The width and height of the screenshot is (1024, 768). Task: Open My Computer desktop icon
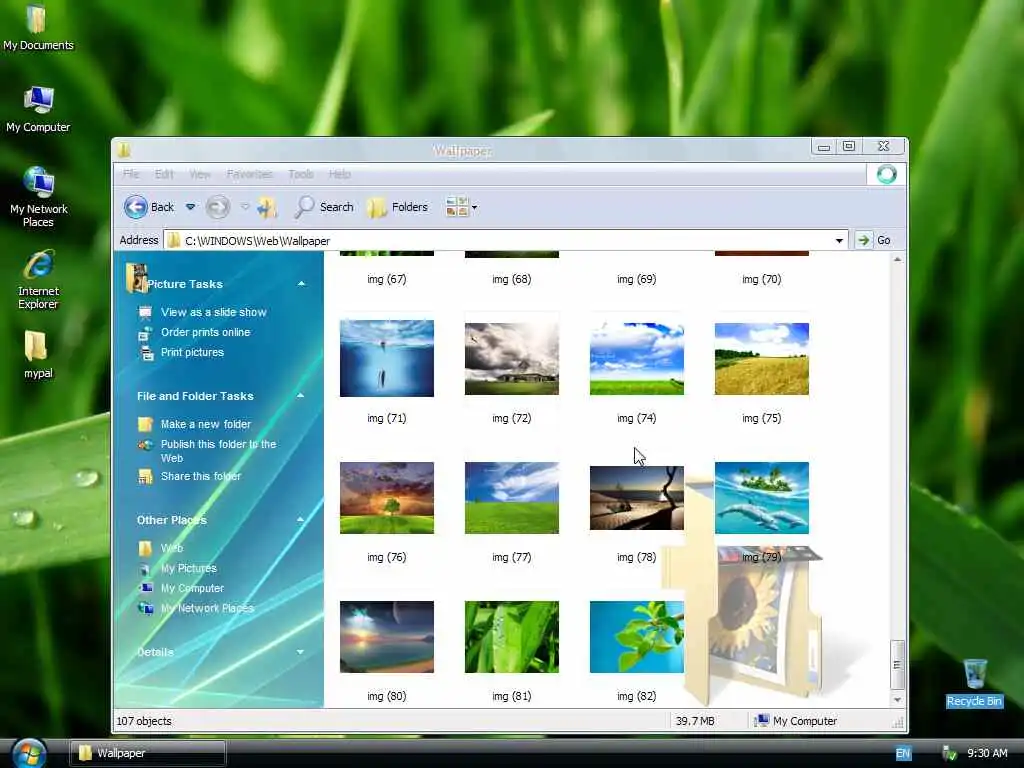pos(38,109)
